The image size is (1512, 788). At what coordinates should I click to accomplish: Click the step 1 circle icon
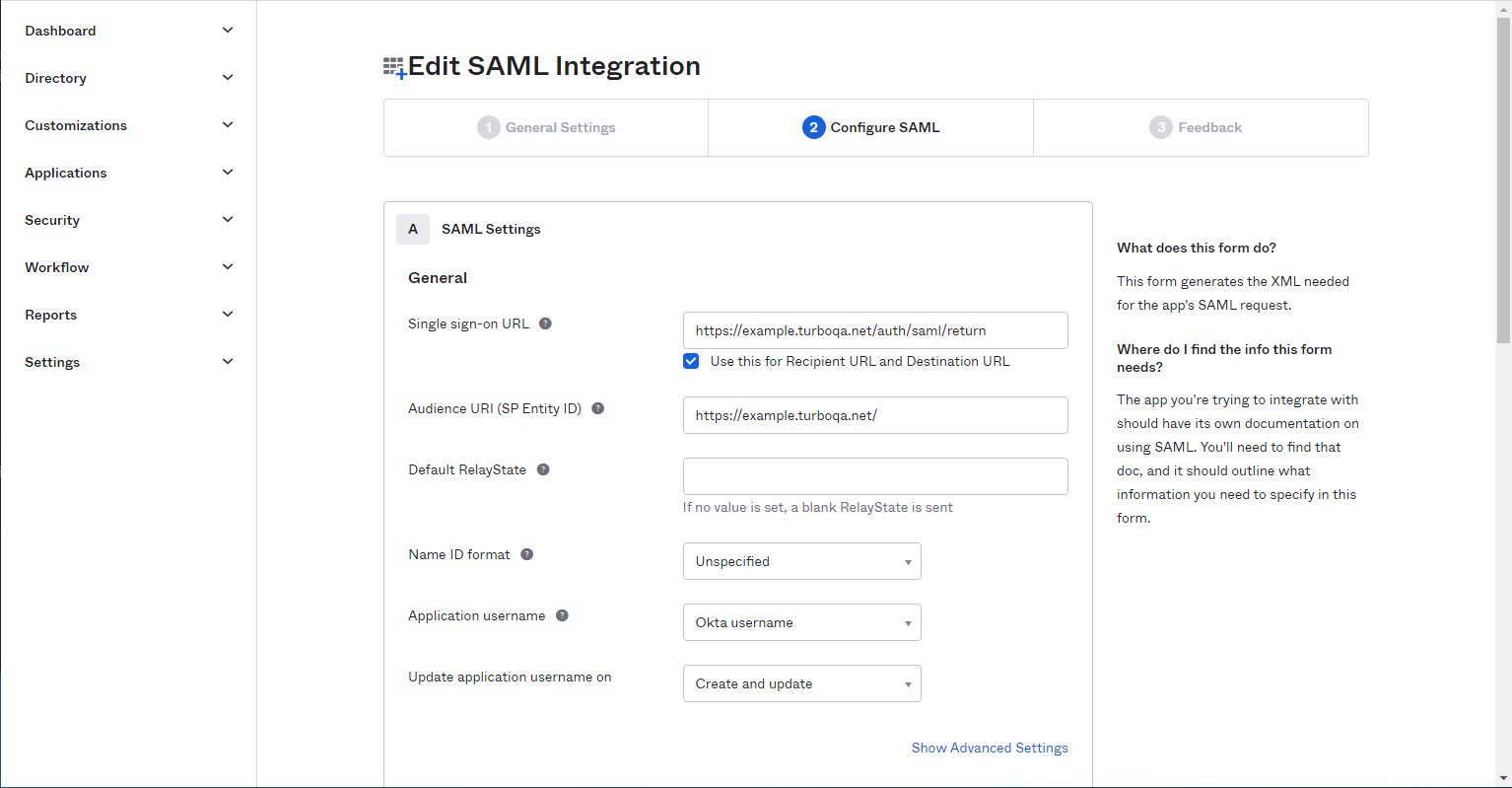[489, 127]
